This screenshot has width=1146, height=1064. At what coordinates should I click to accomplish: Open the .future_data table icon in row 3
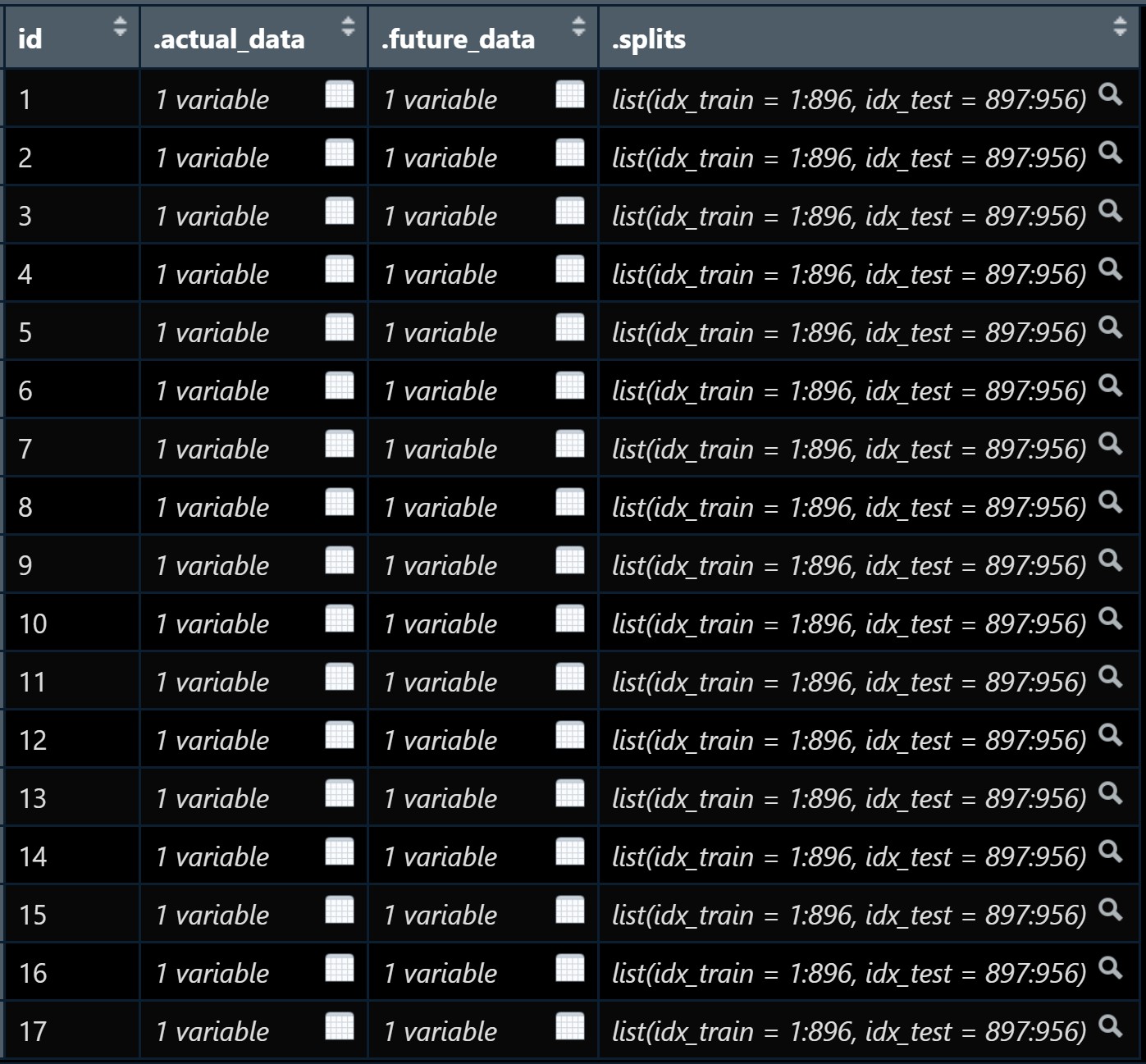pos(569,212)
